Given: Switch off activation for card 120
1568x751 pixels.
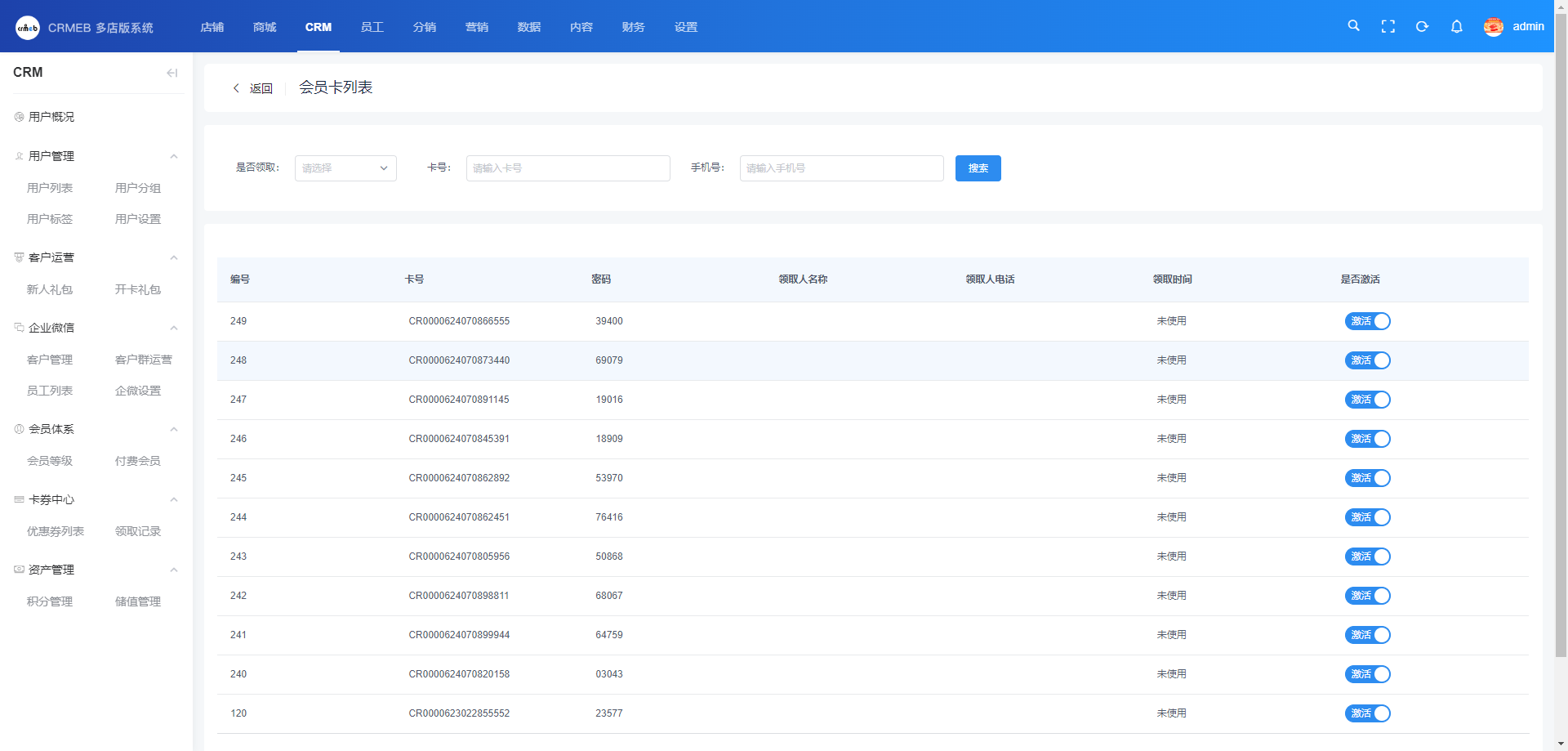Looking at the screenshot, I should (x=1367, y=713).
